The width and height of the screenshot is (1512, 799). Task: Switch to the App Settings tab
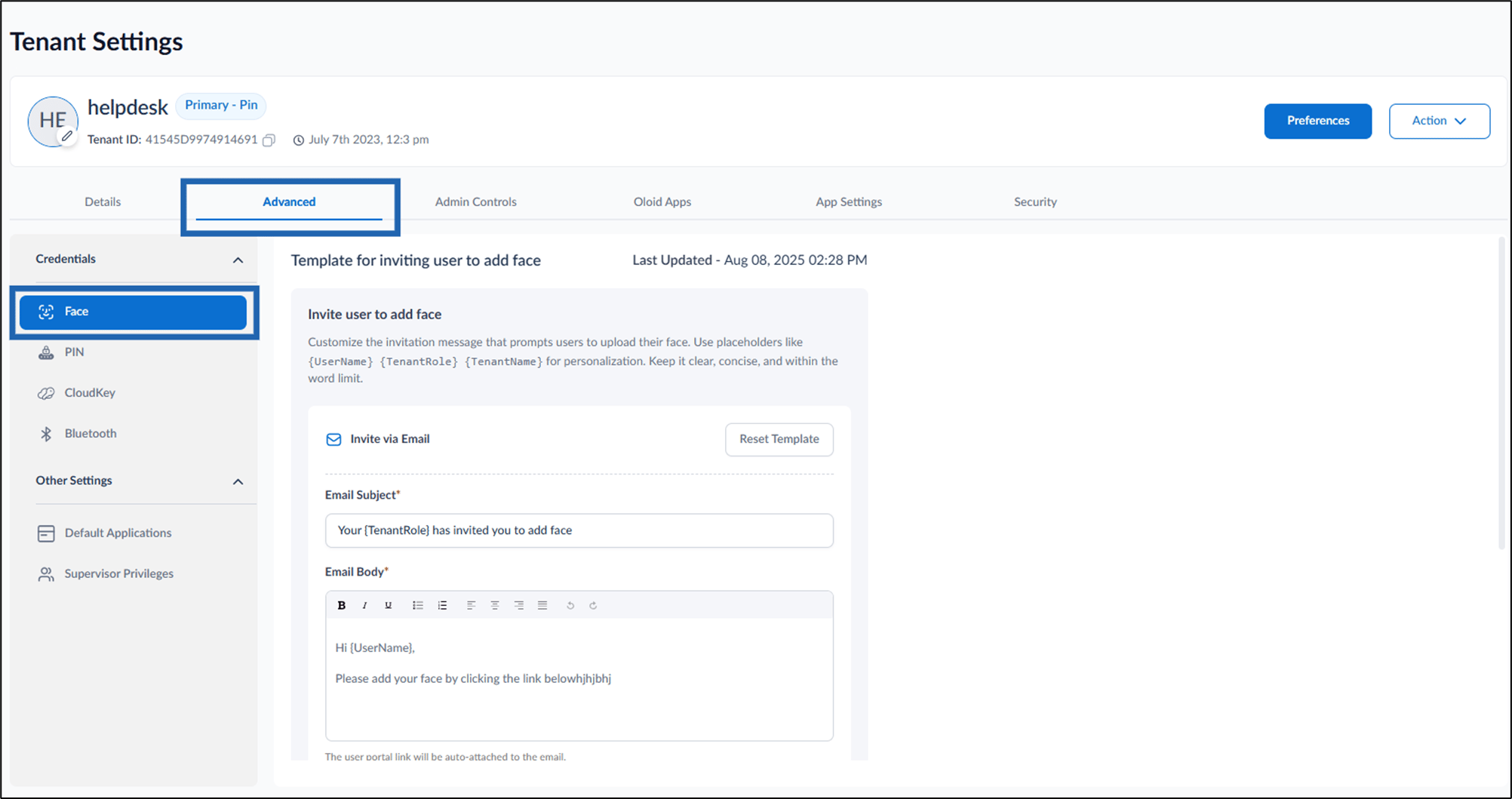pyautogui.click(x=849, y=201)
